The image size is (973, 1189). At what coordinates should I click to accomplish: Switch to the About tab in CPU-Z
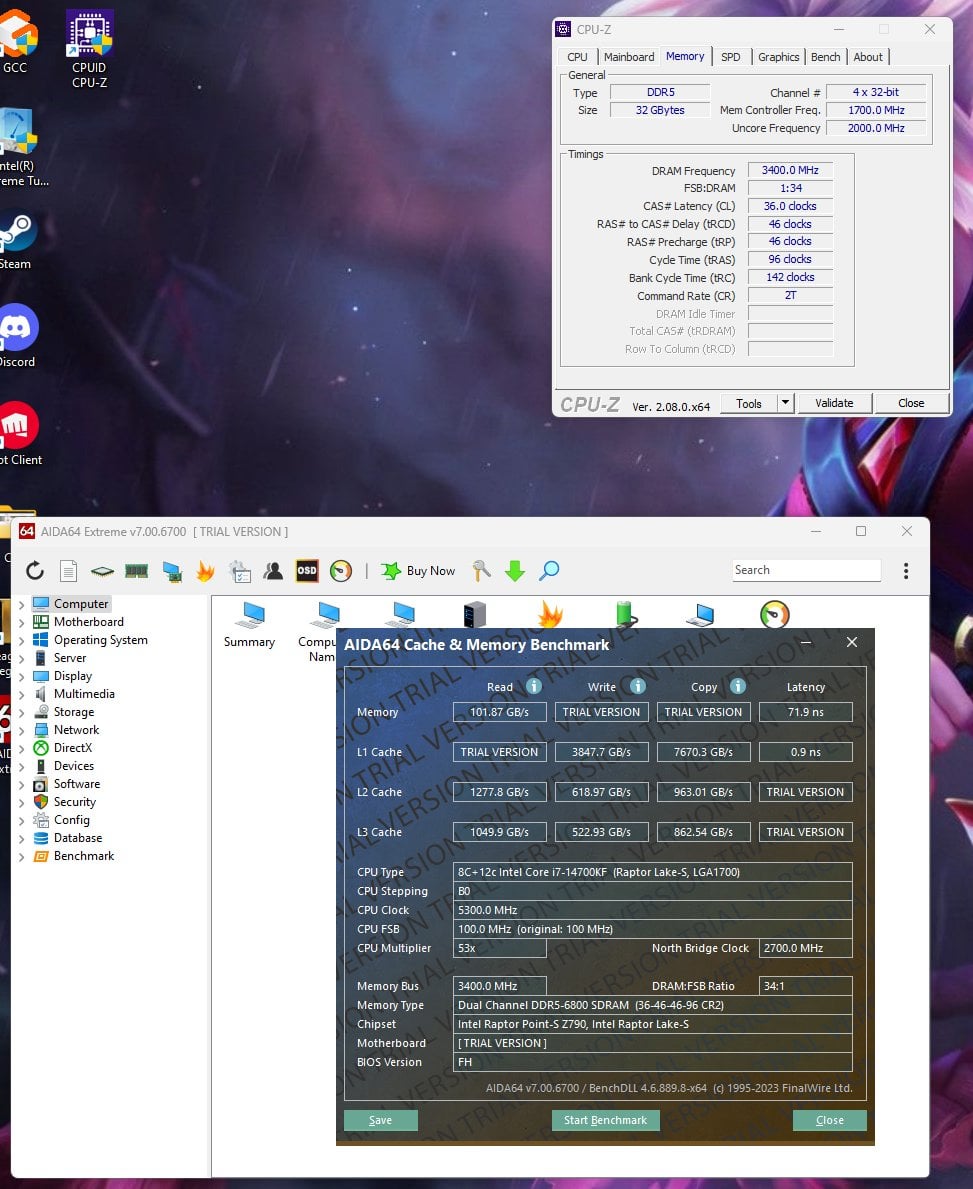868,57
